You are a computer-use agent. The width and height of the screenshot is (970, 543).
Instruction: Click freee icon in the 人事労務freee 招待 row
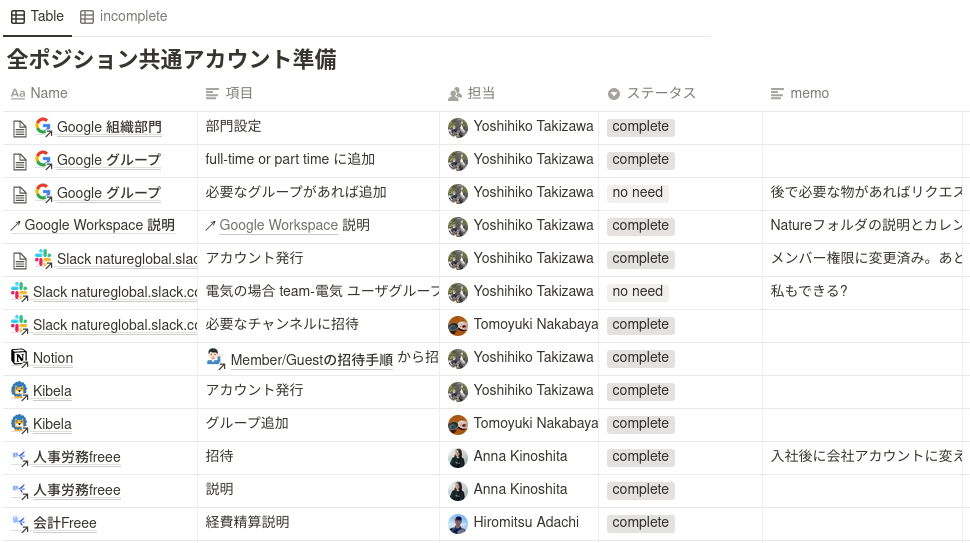20,458
